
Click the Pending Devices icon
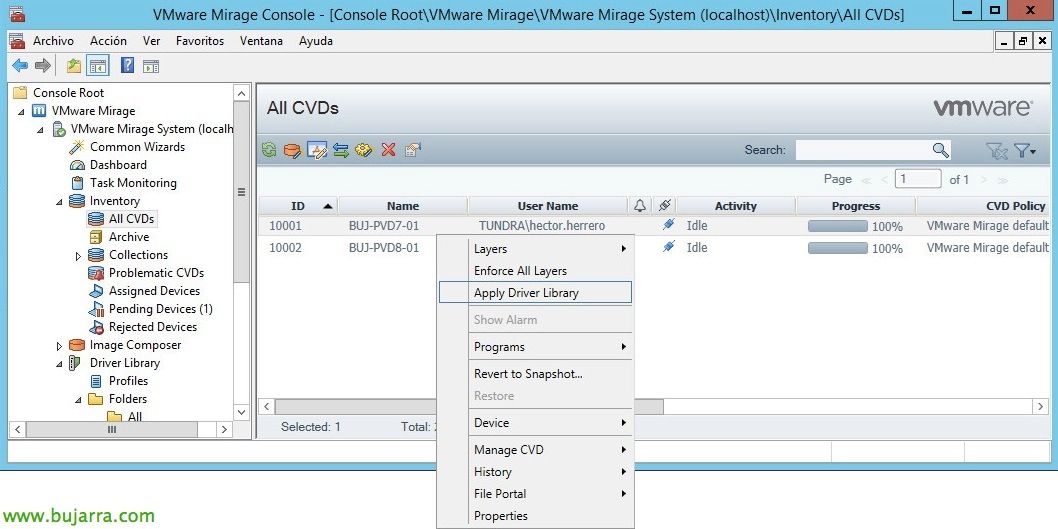tap(97, 309)
